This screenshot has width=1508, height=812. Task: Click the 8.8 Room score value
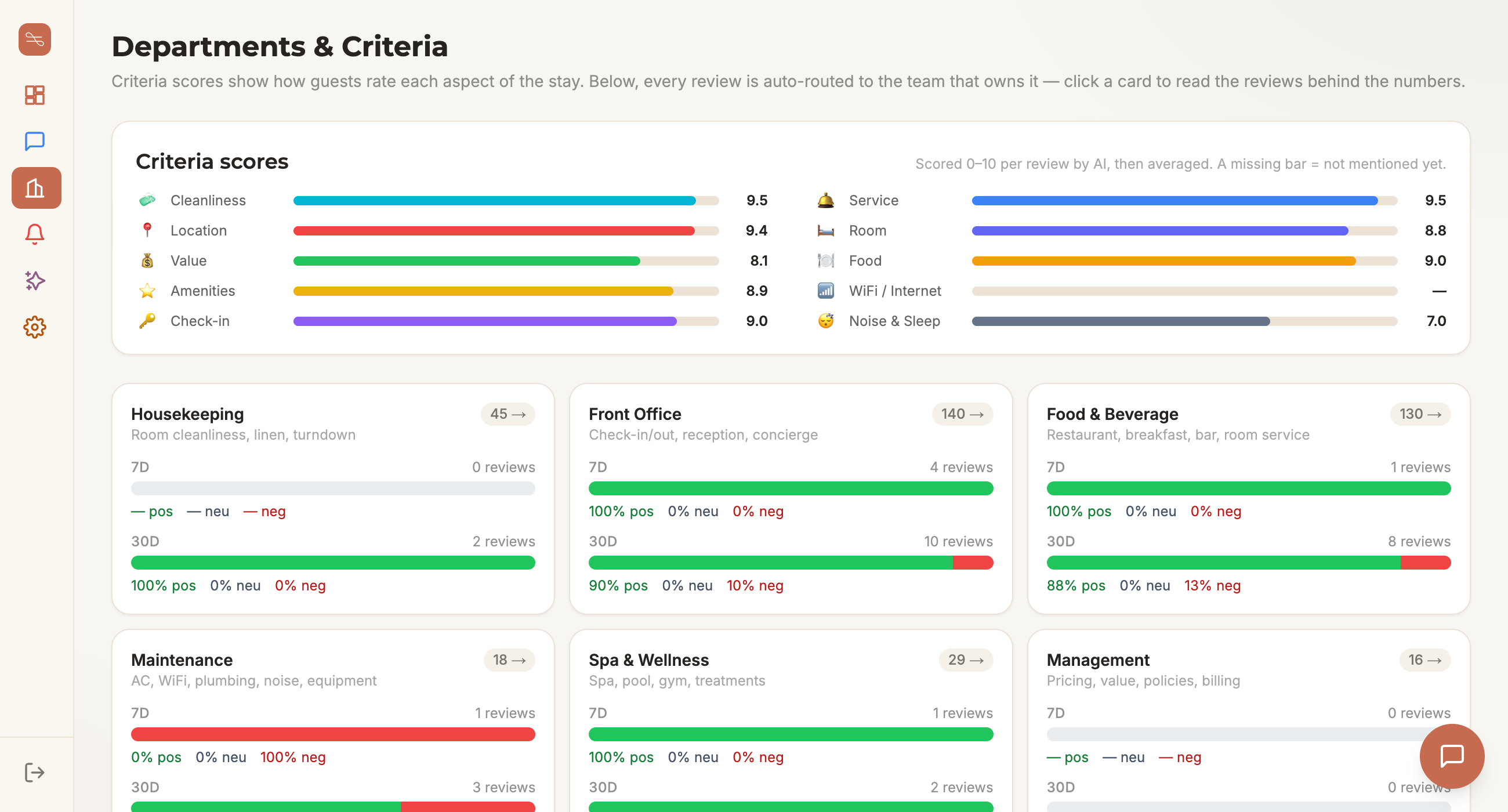[1435, 230]
